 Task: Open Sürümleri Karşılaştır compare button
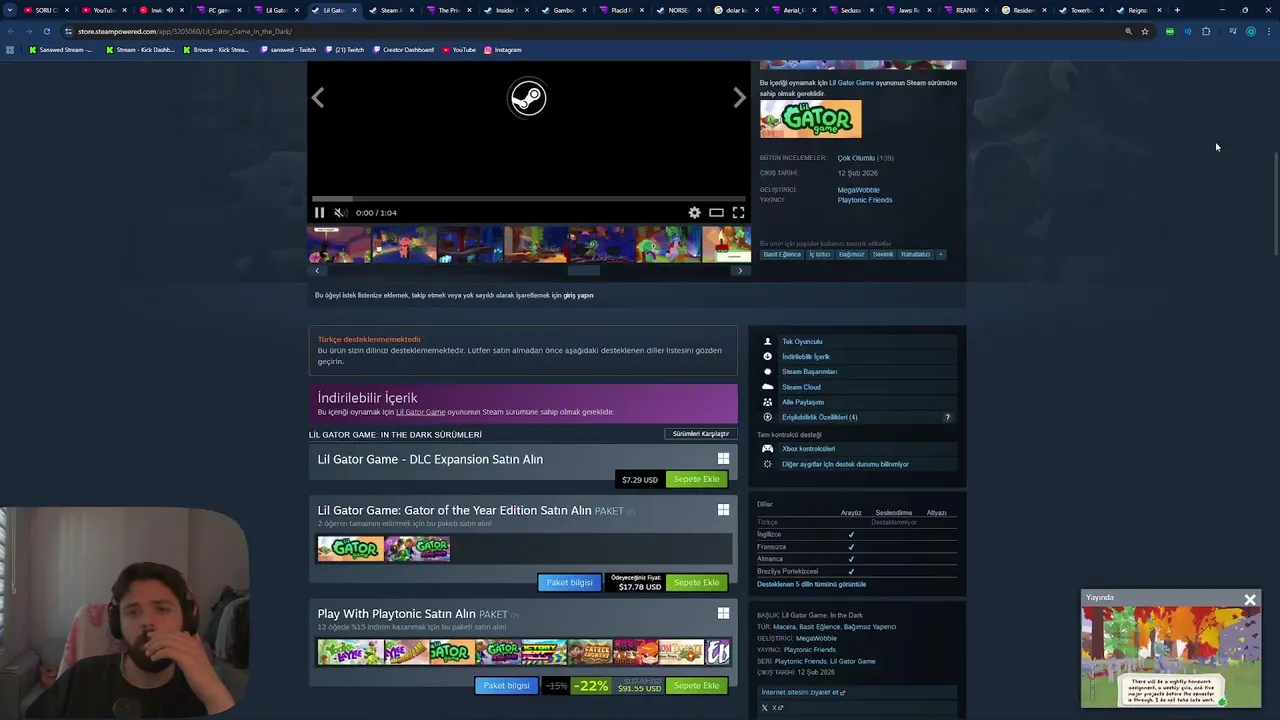[700, 434]
